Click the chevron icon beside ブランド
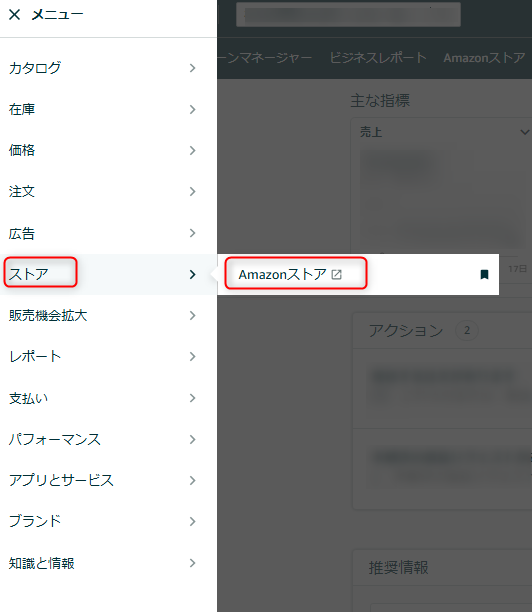 tap(192, 521)
